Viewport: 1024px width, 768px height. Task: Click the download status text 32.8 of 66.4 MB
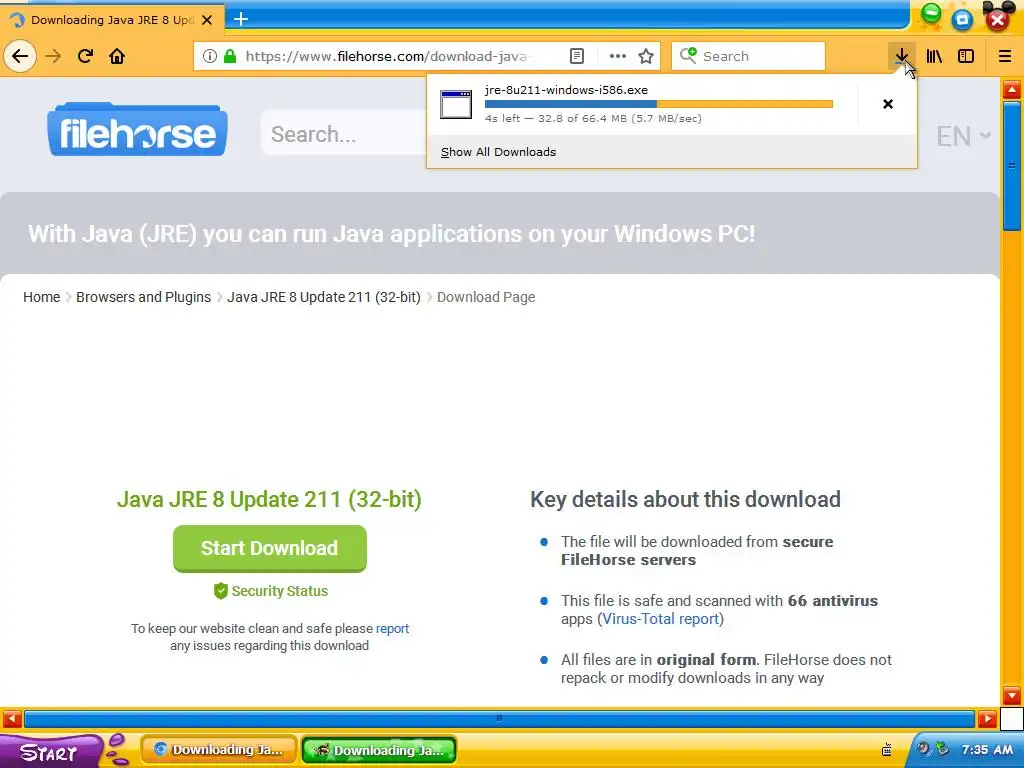tap(592, 118)
